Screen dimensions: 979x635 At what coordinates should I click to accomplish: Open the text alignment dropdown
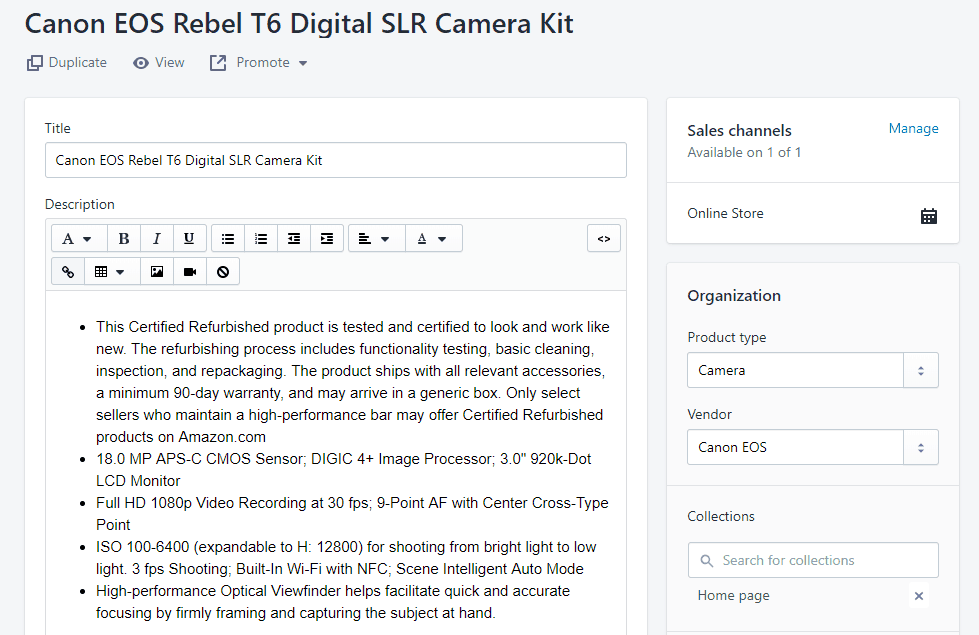point(376,239)
